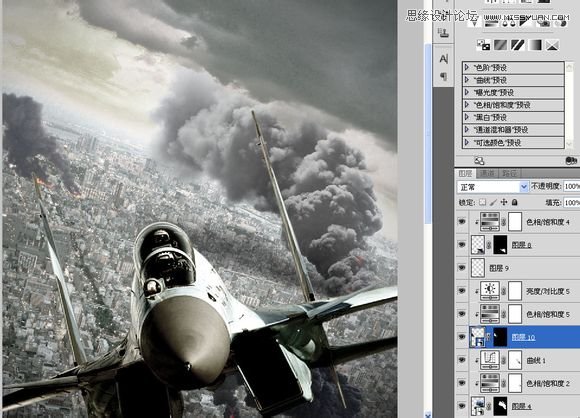Select the 图层 9 layer name

[499, 268]
